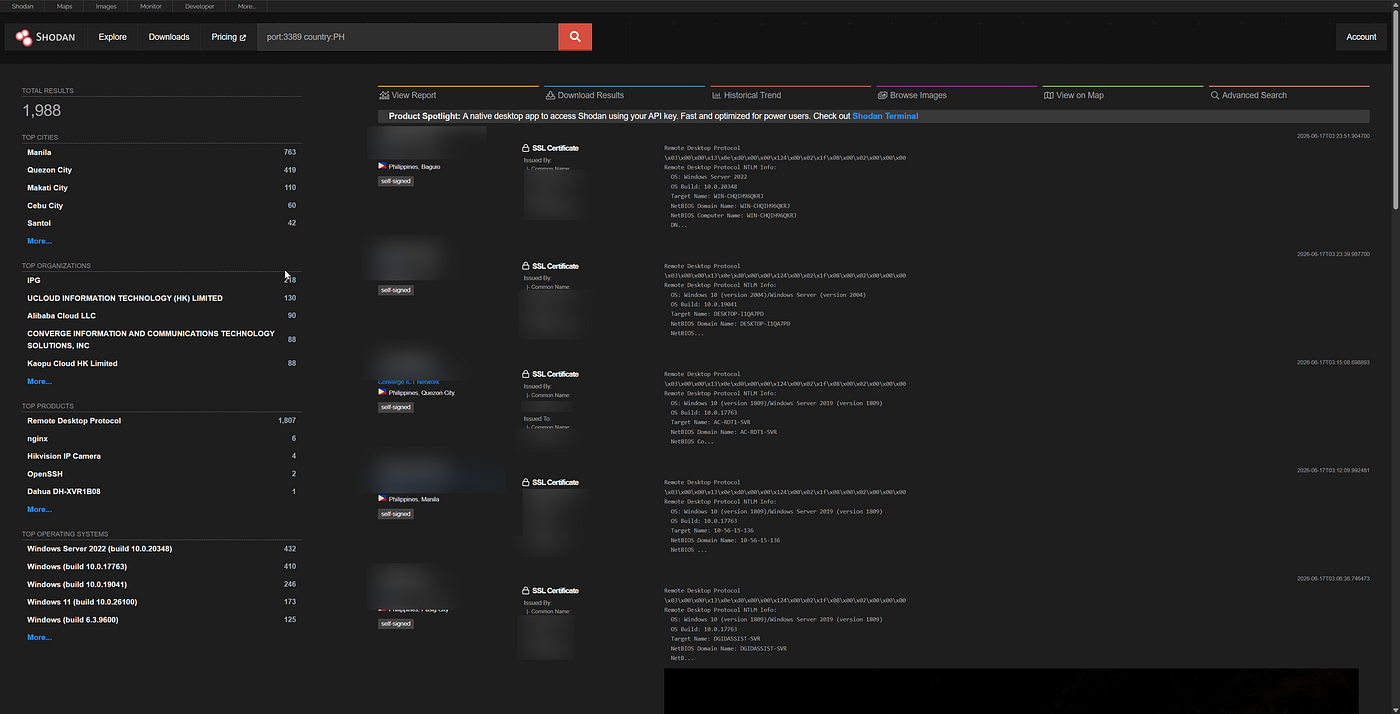
Task: Click the Philippines flag on the Manila result
Action: click(382, 498)
